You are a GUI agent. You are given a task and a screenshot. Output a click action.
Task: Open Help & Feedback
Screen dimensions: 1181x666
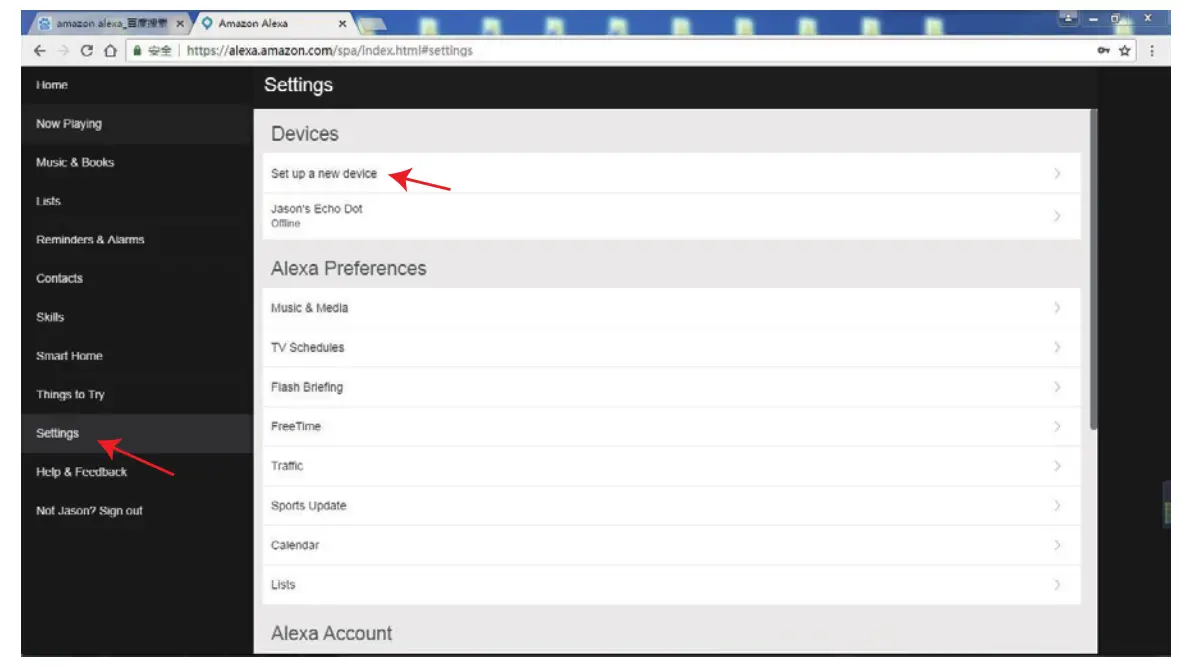tap(81, 472)
